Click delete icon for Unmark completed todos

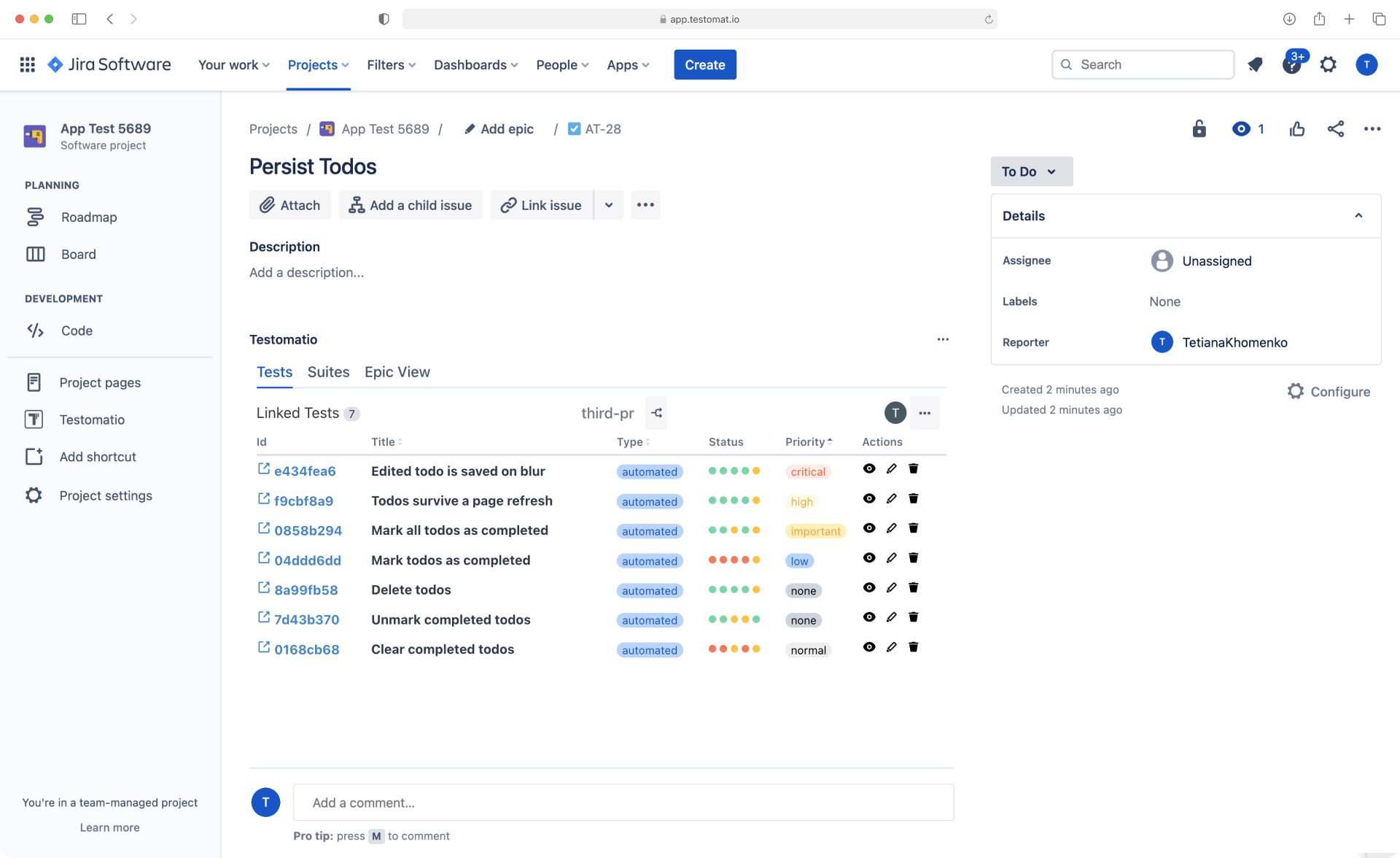(x=913, y=617)
